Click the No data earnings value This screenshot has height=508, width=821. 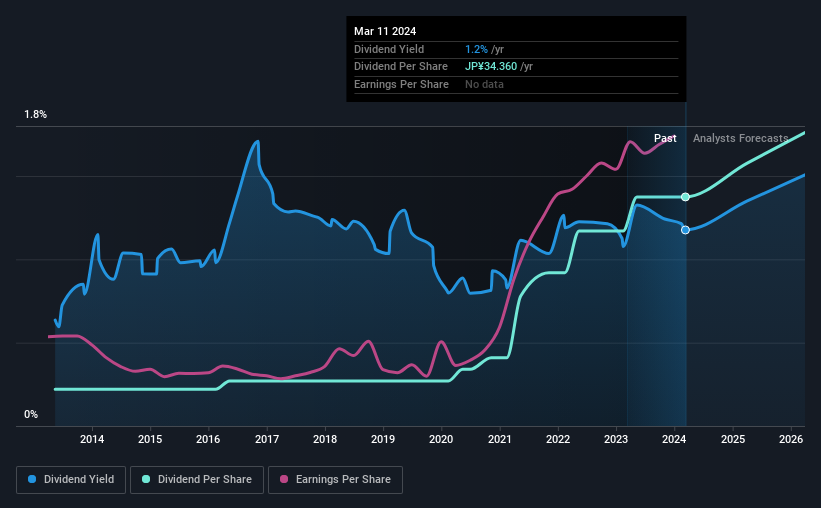pyautogui.click(x=484, y=84)
